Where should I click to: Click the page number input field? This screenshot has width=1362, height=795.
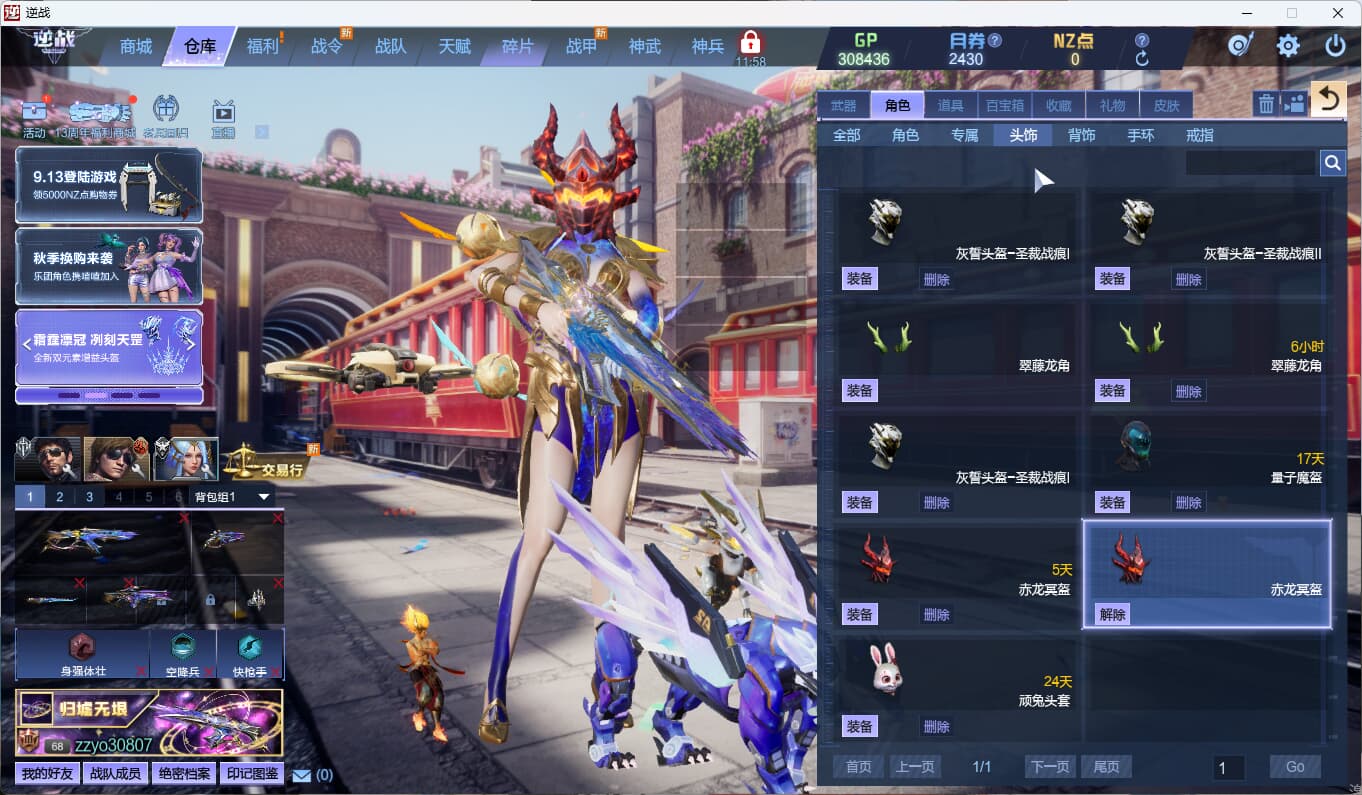[1229, 768]
